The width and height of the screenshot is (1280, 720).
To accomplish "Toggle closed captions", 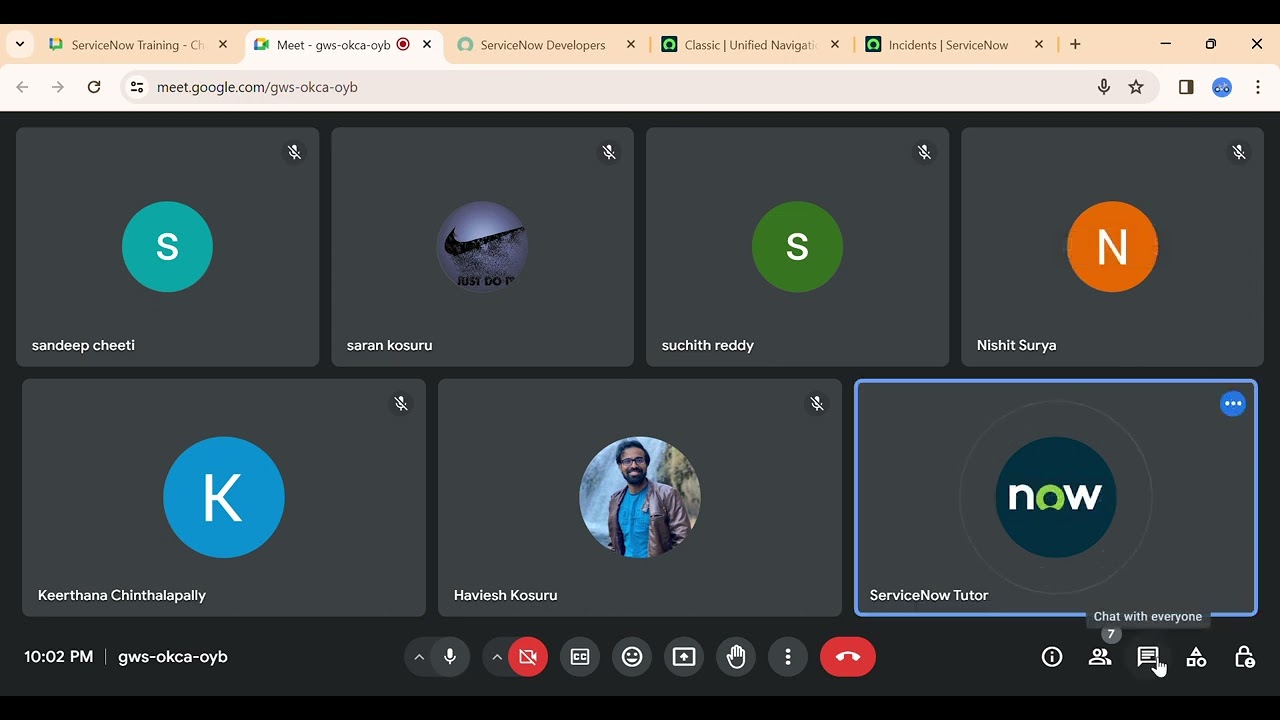I will [580, 657].
